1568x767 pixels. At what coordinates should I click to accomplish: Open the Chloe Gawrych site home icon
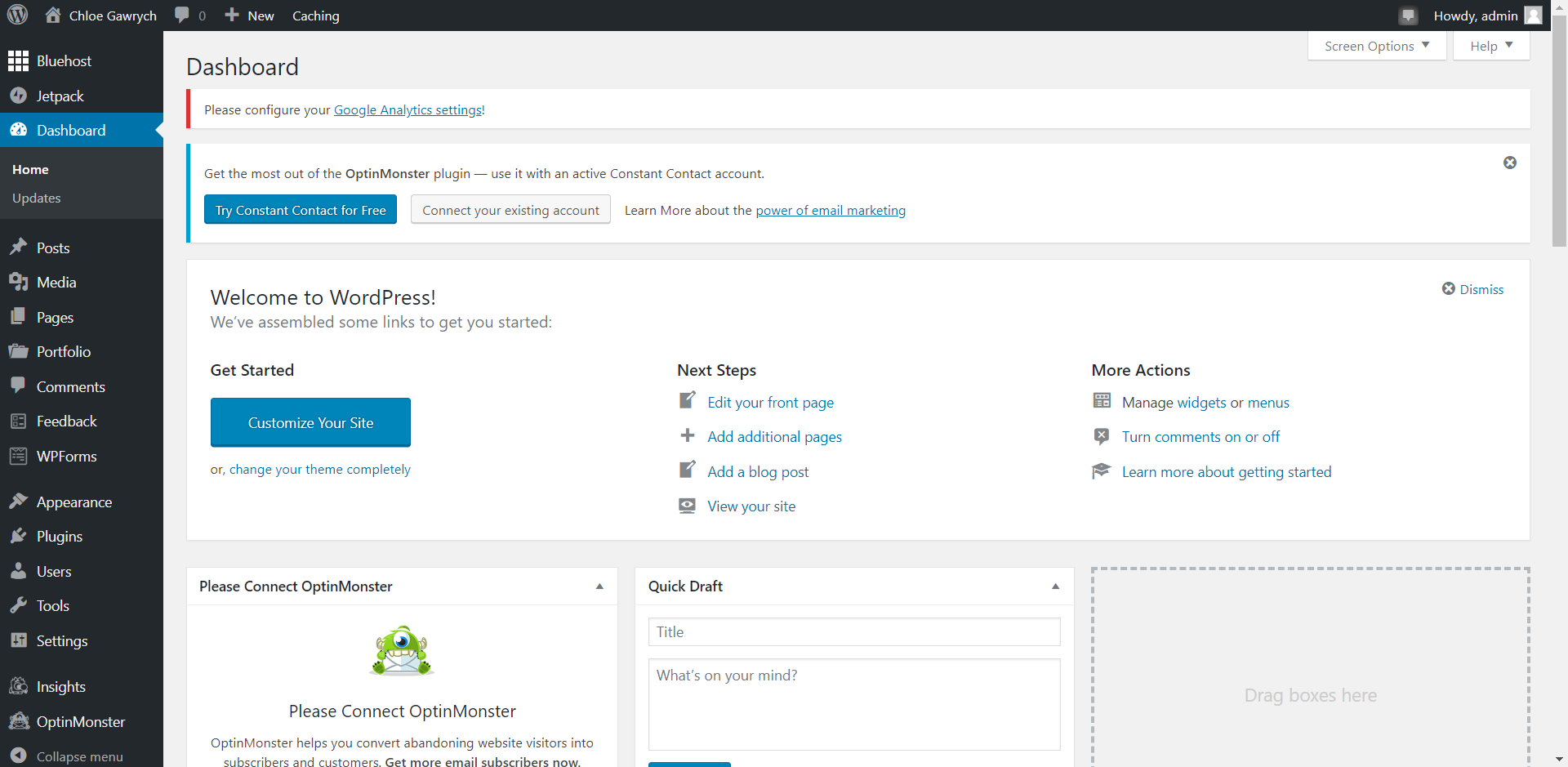point(53,15)
